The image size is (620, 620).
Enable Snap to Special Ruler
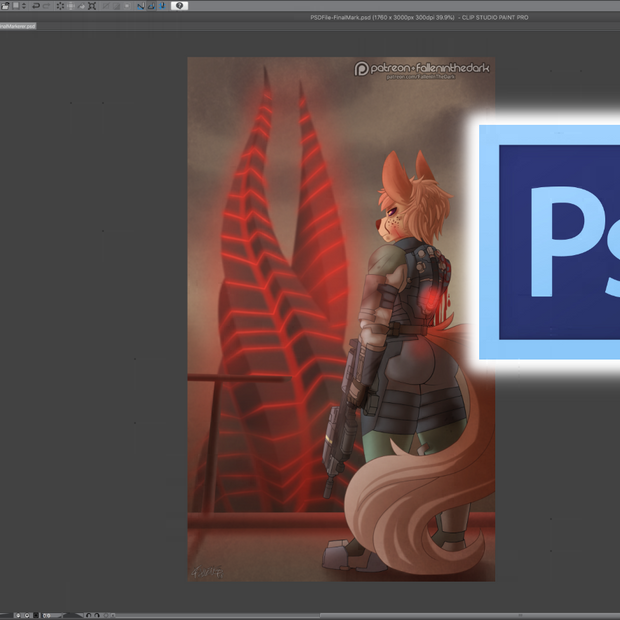(x=151, y=6)
